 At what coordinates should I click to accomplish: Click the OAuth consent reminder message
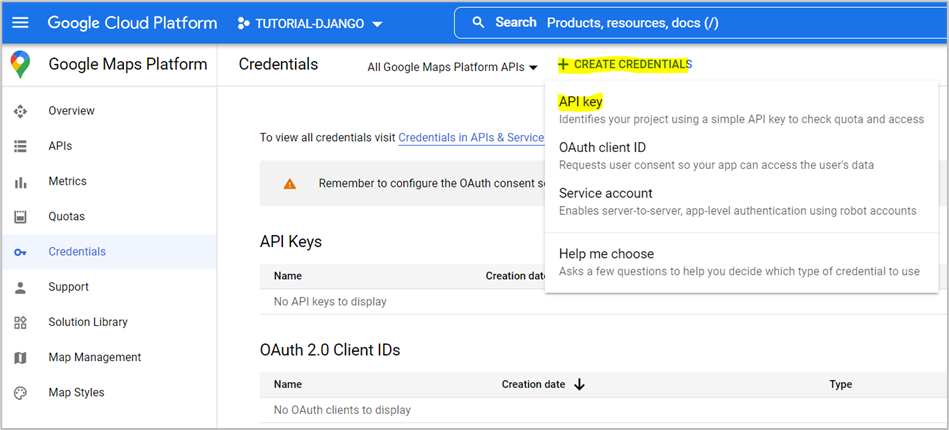(431, 184)
